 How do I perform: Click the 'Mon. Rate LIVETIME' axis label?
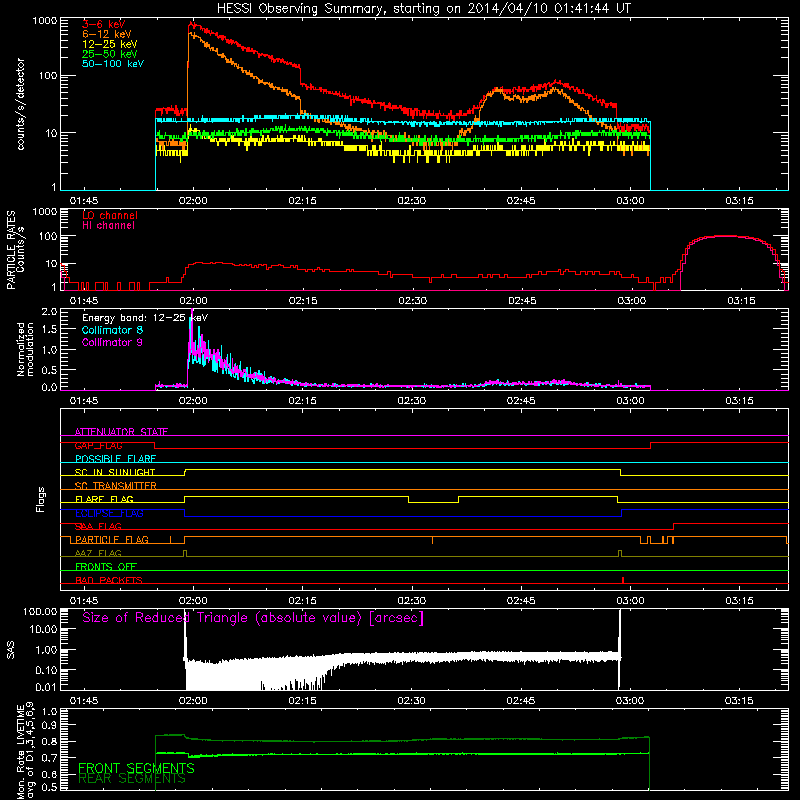(20, 752)
